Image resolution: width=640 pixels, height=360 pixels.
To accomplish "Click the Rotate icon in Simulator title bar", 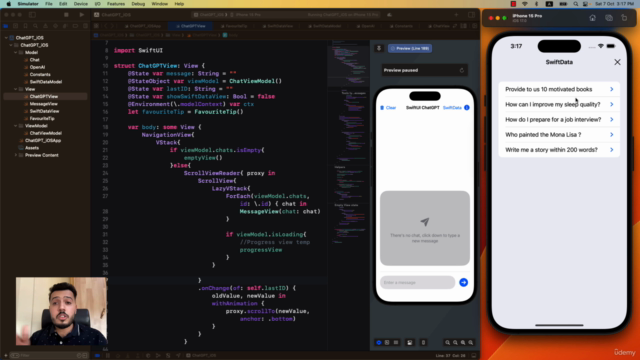I will [x=624, y=18].
